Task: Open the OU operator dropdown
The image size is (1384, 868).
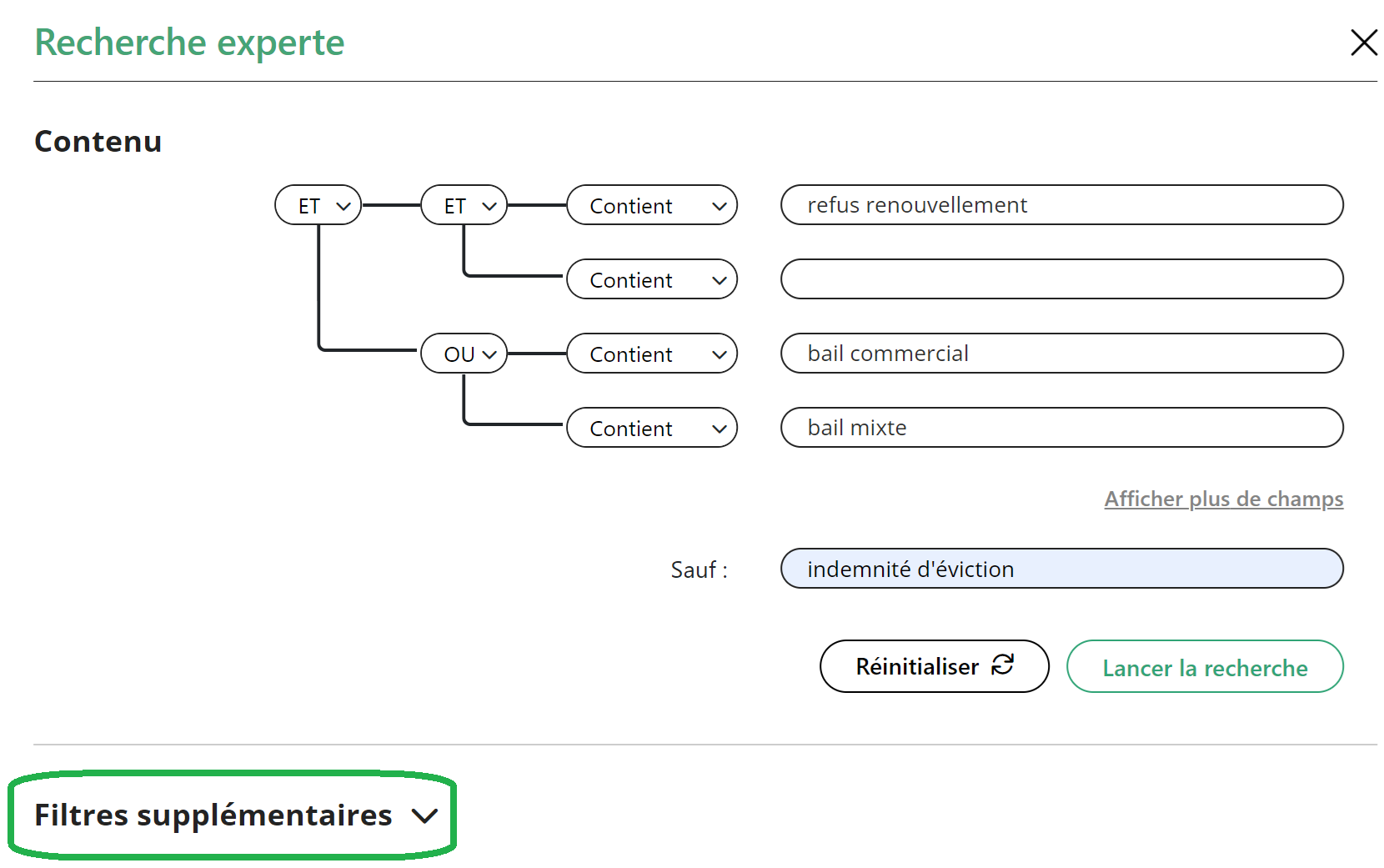Action: (x=464, y=354)
